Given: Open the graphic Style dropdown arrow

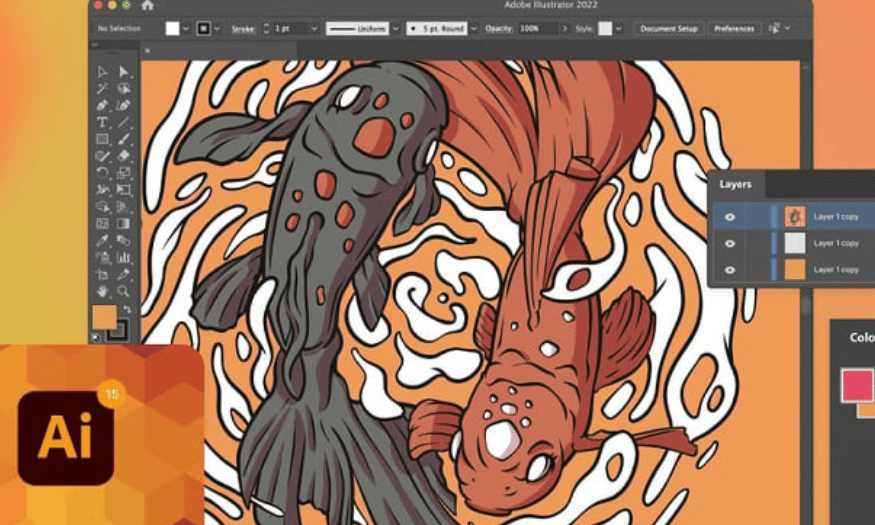Looking at the screenshot, I should pos(619,28).
